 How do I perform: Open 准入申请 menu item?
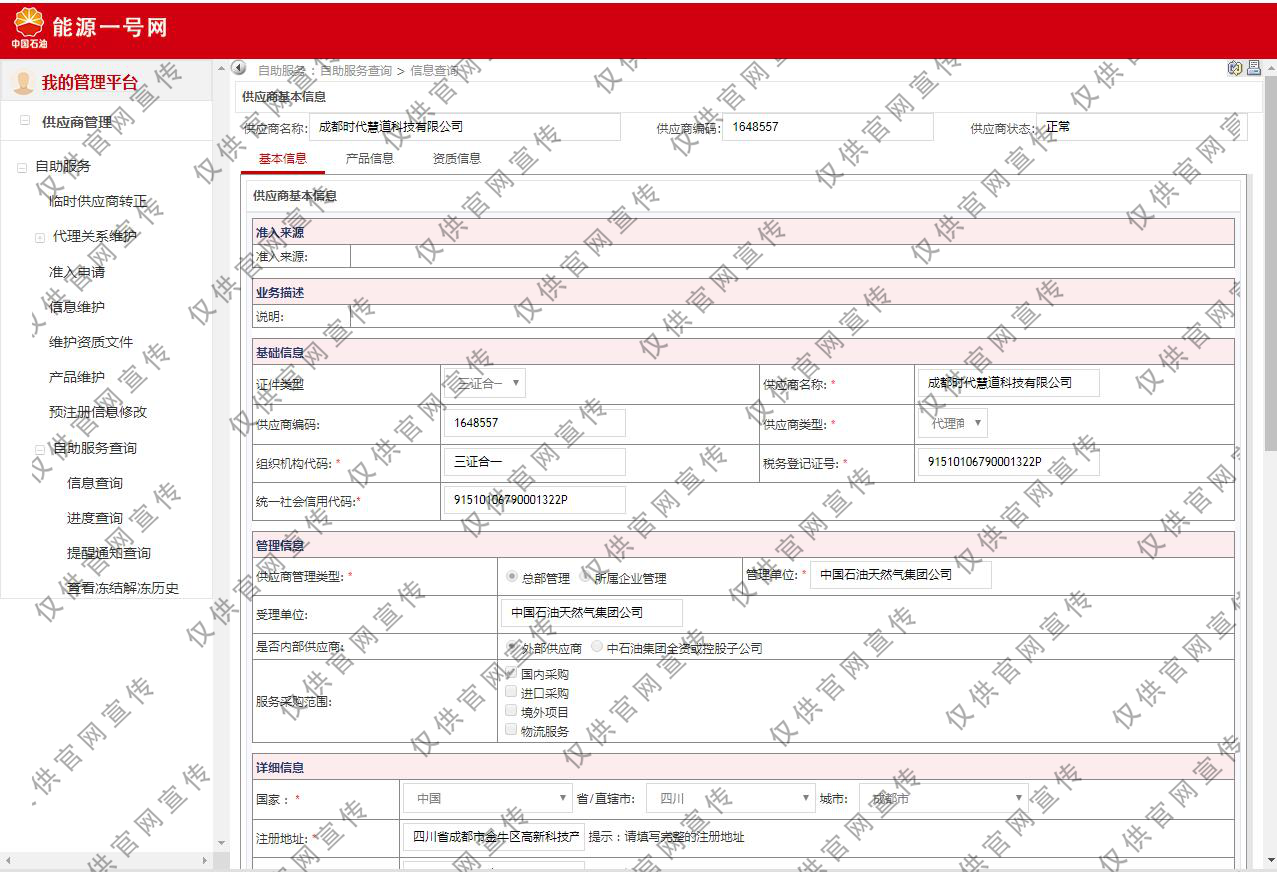click(x=77, y=272)
